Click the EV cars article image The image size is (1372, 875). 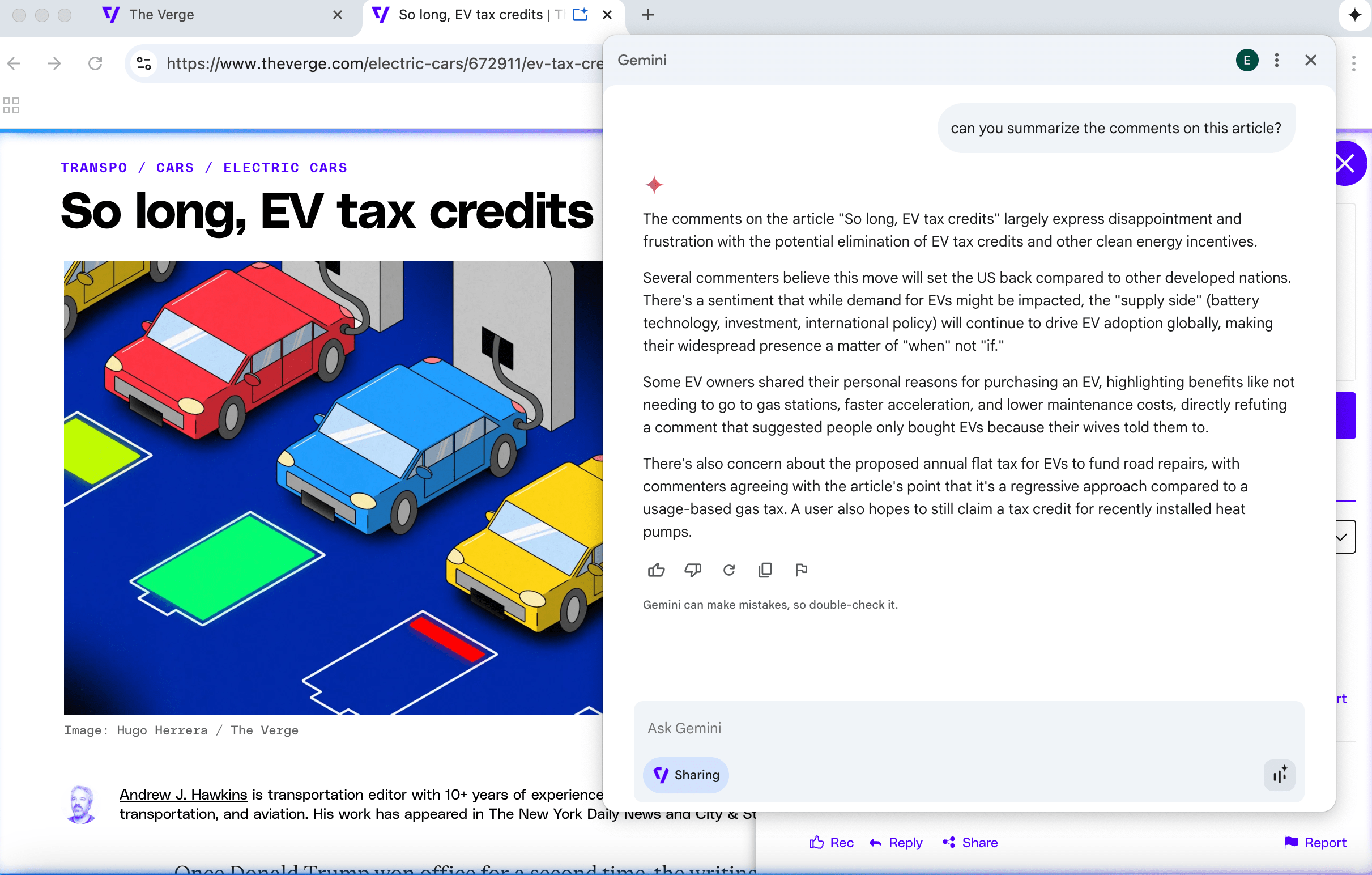[333, 487]
